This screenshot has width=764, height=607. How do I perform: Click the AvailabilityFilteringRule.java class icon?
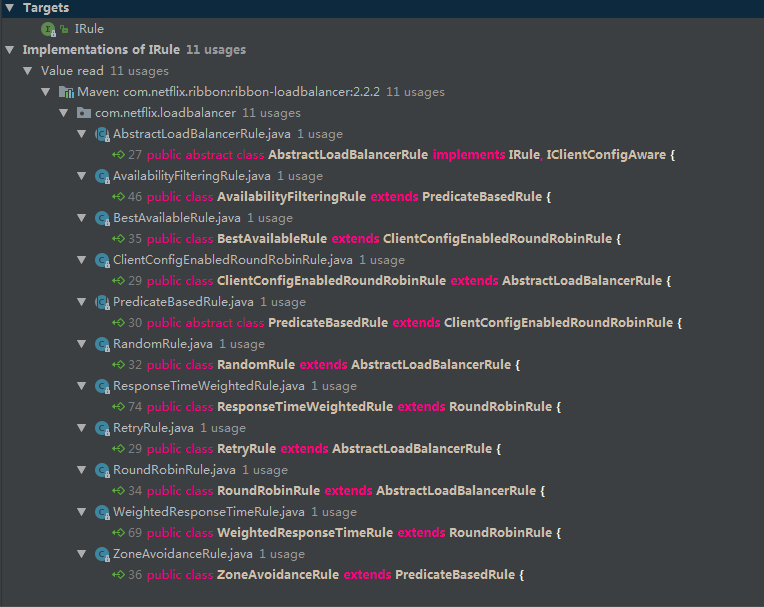102,176
